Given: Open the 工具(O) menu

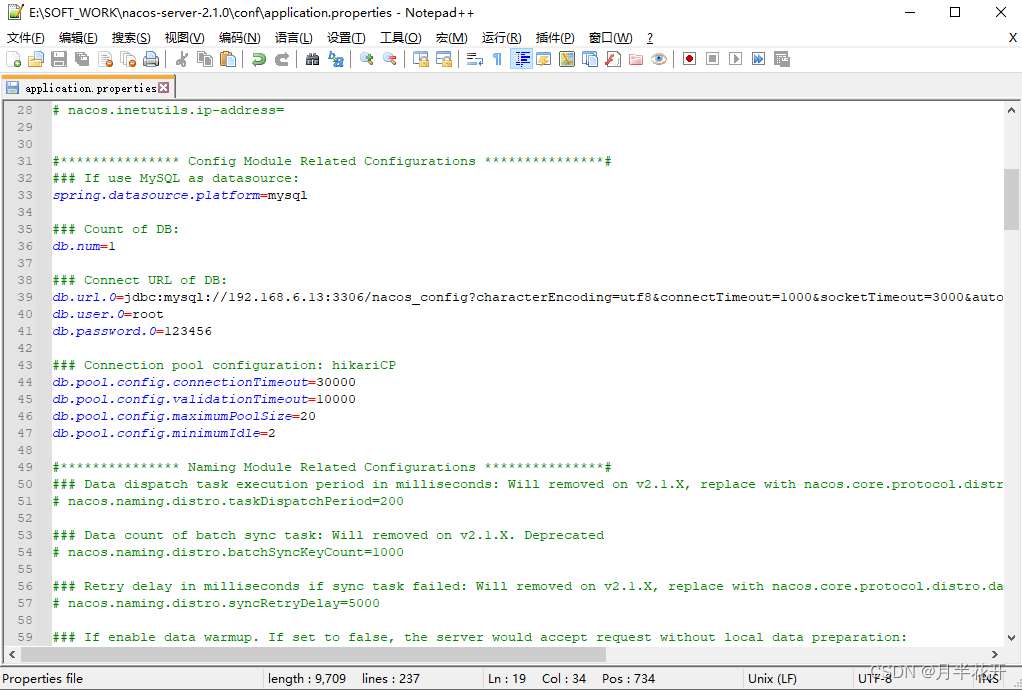Looking at the screenshot, I should [401, 38].
